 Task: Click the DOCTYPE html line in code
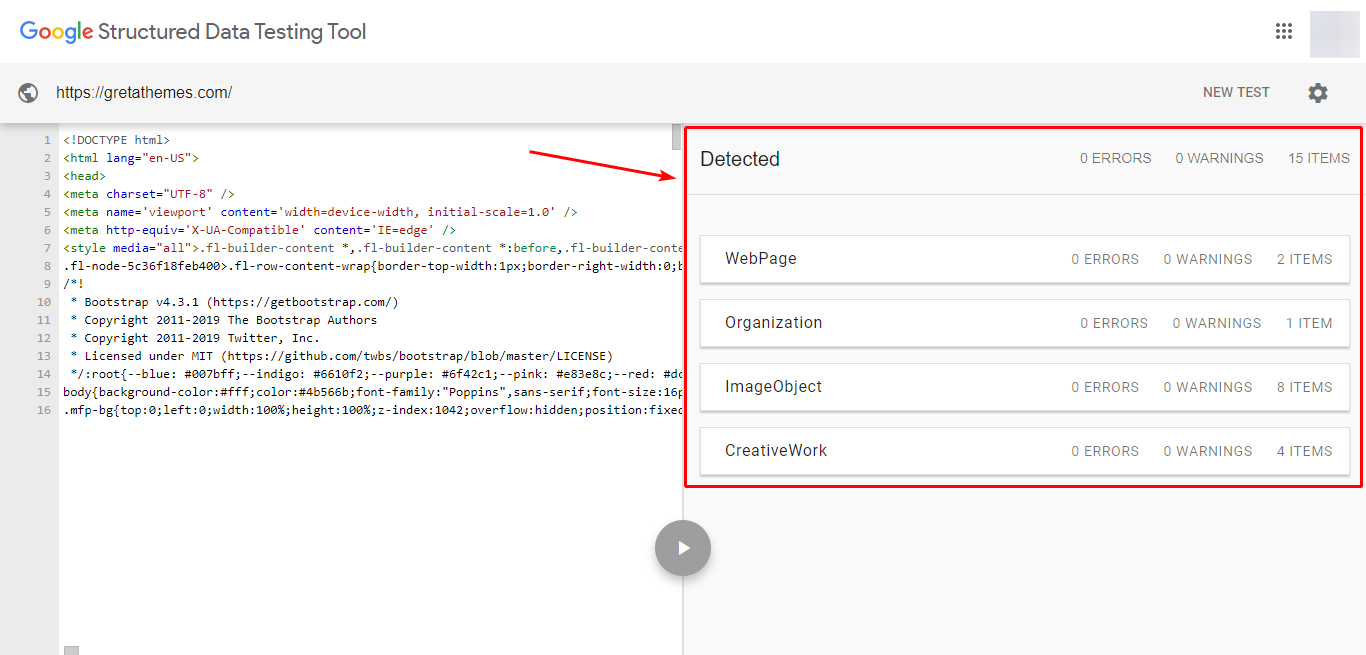pos(117,140)
